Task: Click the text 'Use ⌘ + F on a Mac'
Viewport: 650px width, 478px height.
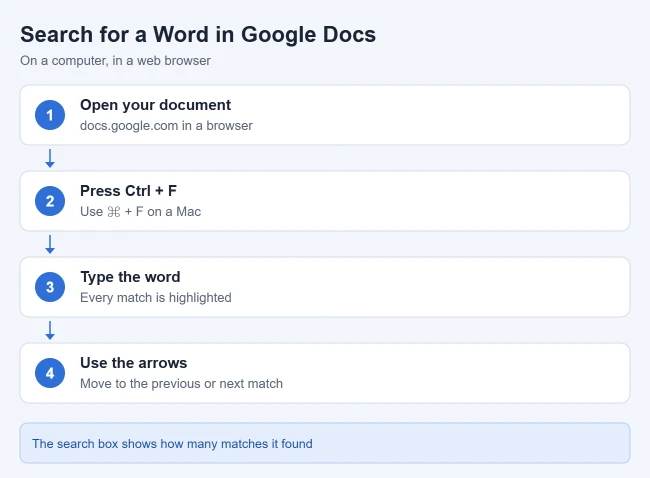Action: tap(141, 211)
